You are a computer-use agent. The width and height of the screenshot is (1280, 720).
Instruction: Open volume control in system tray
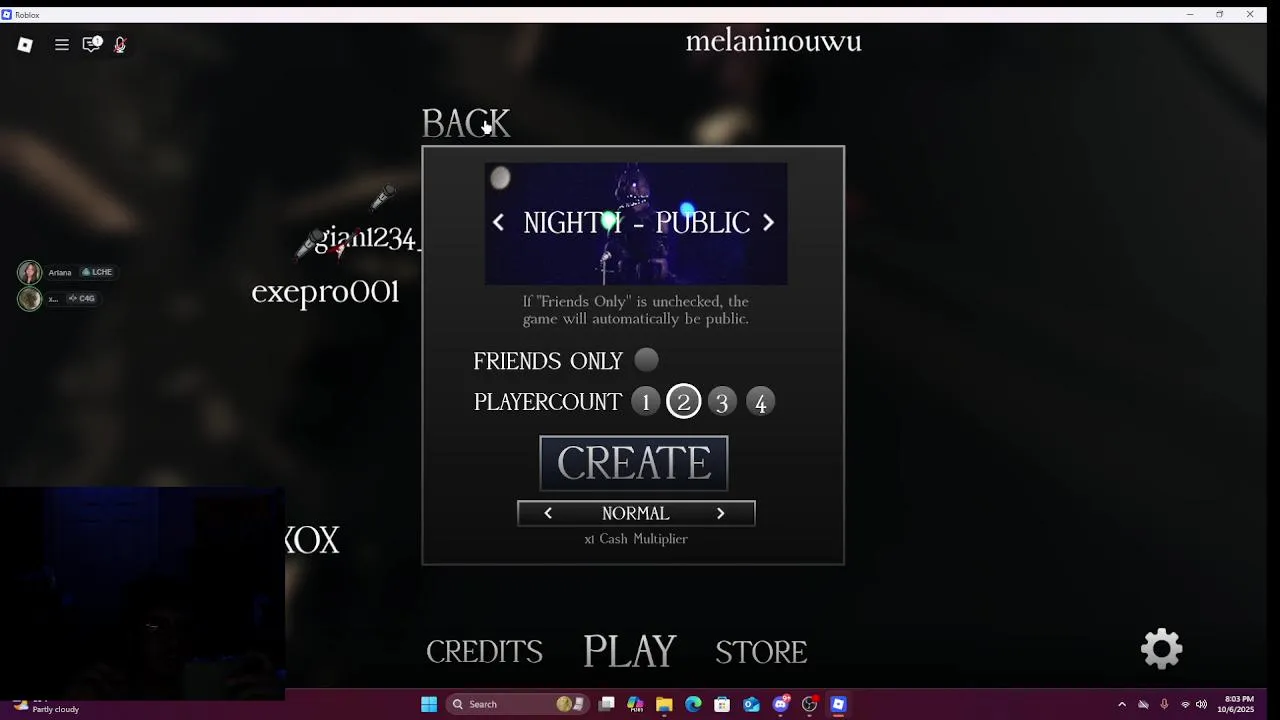1201,704
